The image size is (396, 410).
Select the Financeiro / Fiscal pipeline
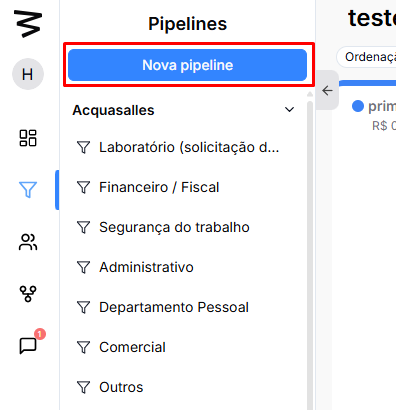click(178, 187)
